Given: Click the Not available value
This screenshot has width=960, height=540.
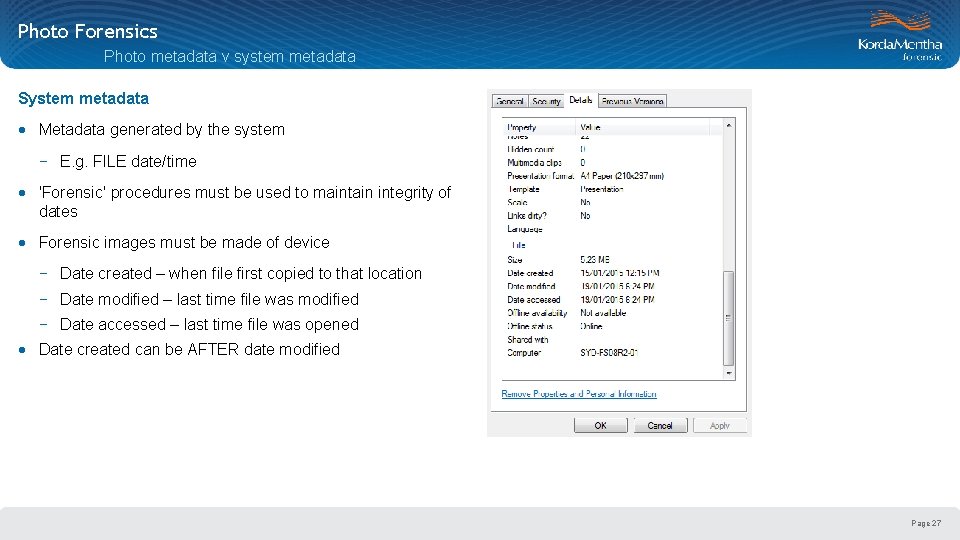Looking at the screenshot, I should click(603, 313).
